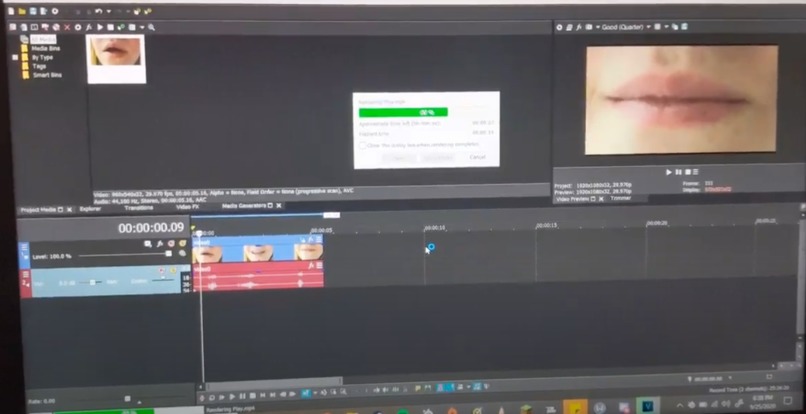
Task: Open the undo history dropdown arrow
Action: pos(108,11)
